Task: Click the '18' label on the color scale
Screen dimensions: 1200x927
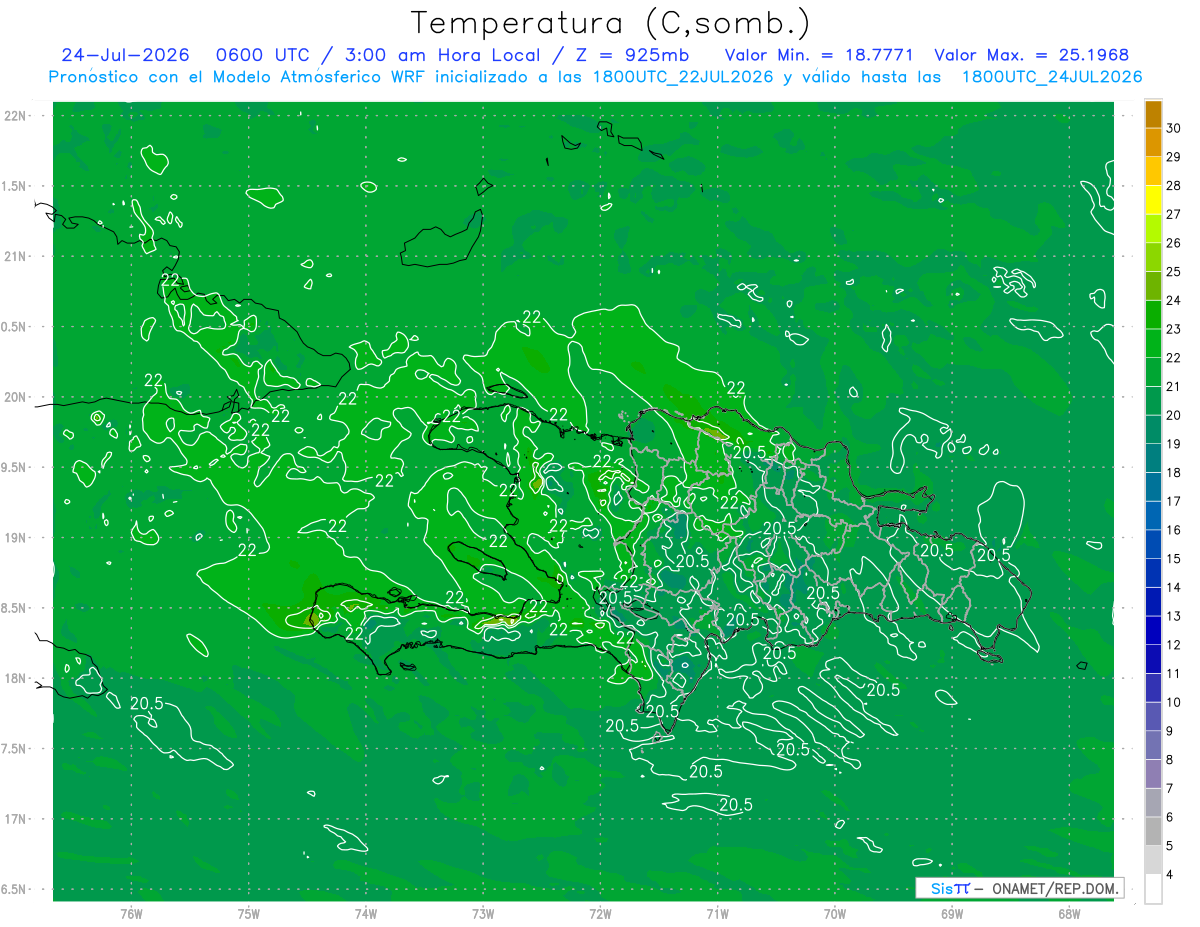Action: point(1174,473)
